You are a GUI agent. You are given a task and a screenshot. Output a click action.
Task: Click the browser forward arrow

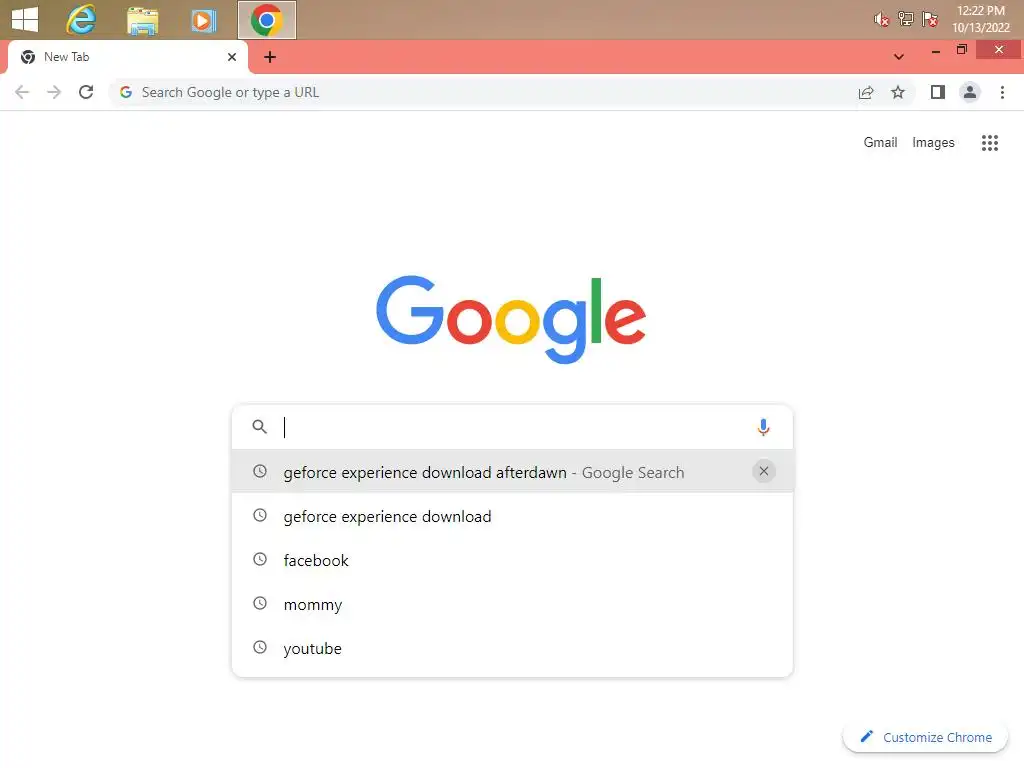tap(54, 92)
